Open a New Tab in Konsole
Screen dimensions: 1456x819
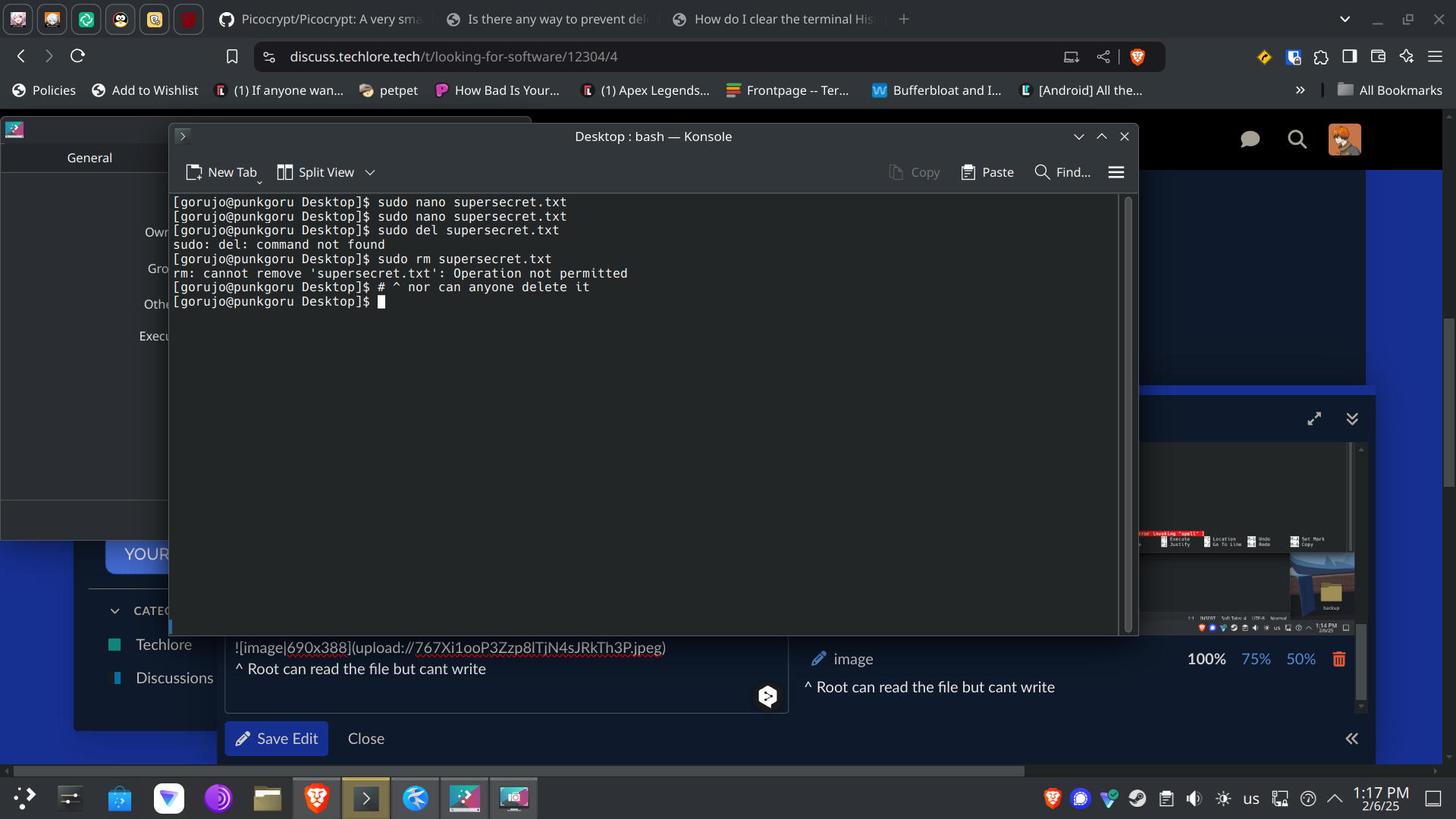pyautogui.click(x=221, y=172)
